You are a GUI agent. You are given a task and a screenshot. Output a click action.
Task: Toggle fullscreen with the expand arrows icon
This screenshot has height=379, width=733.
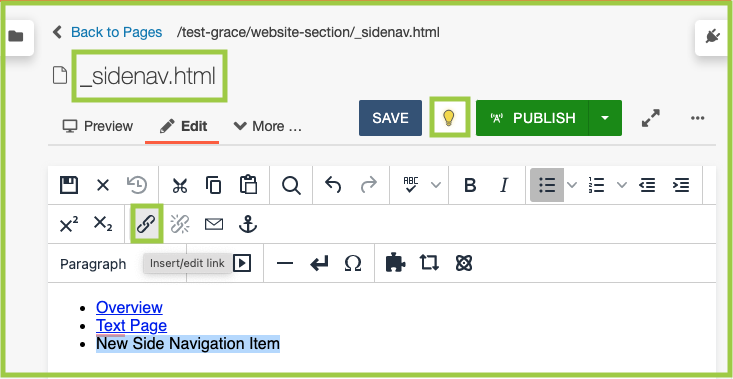[x=651, y=118]
